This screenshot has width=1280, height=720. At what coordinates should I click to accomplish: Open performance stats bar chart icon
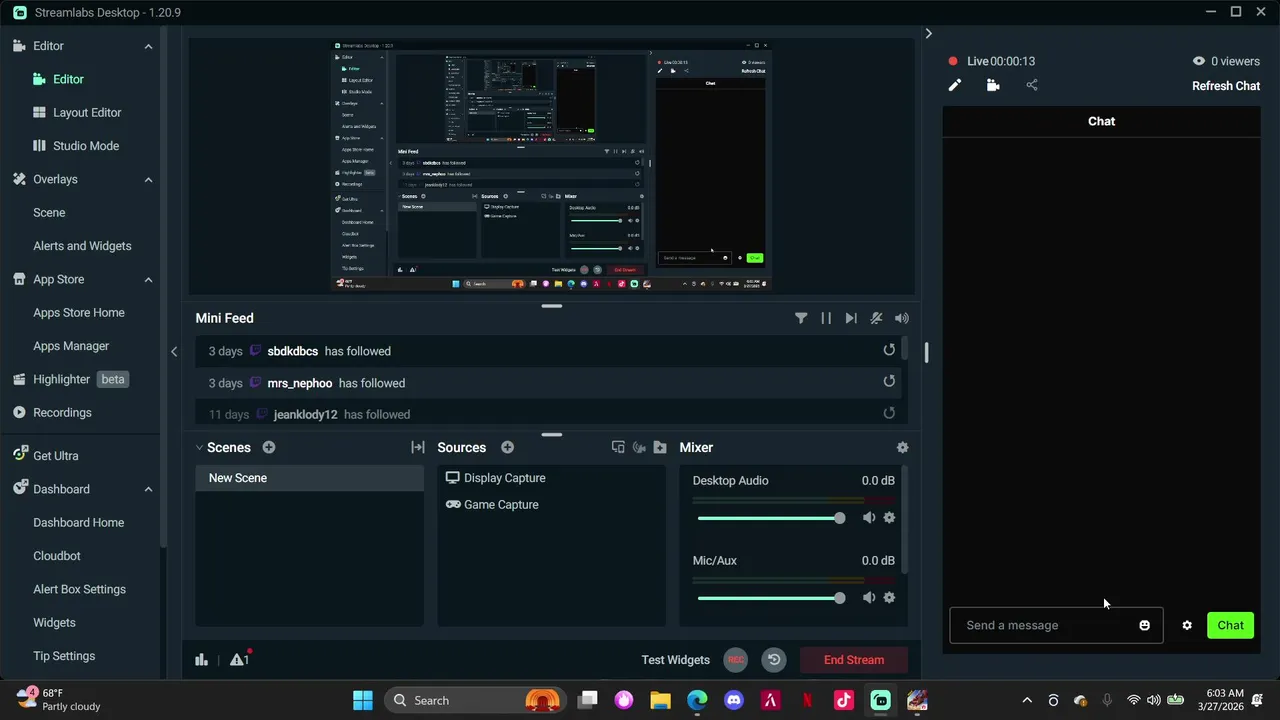point(201,659)
